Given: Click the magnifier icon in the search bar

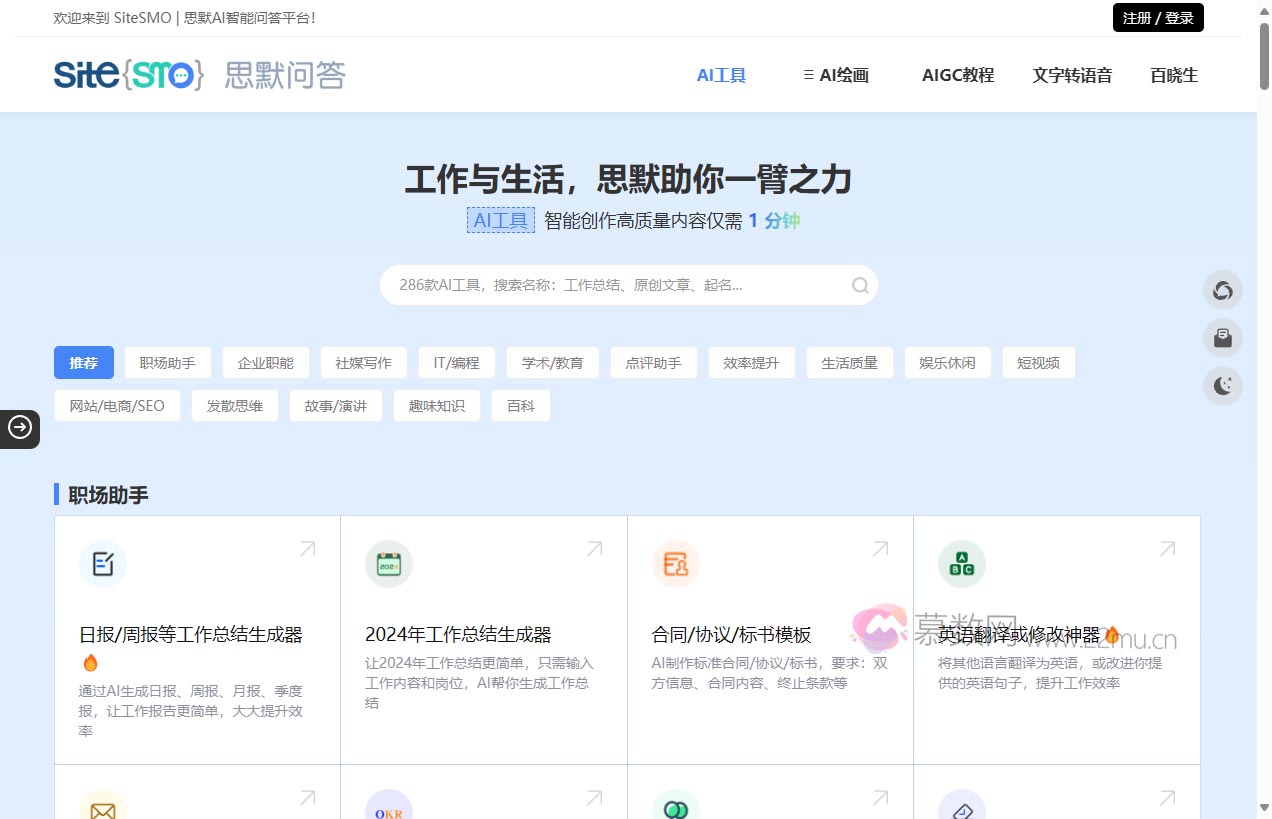Looking at the screenshot, I should [860, 285].
